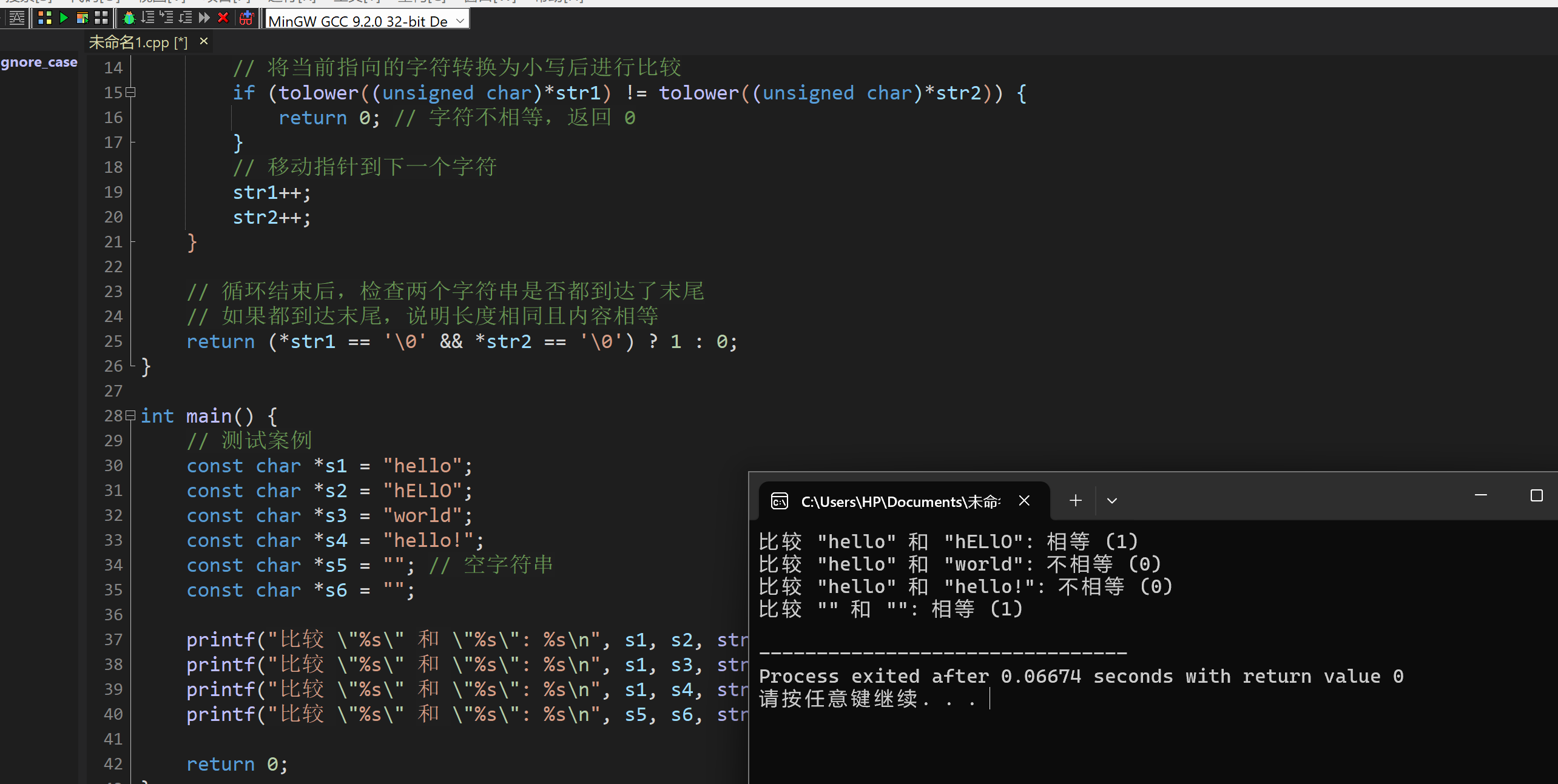Collapse main function fold on line 28

point(130,416)
